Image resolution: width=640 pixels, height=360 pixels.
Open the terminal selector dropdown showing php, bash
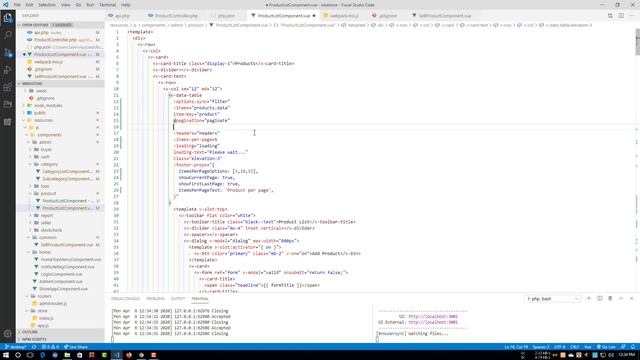click(x=552, y=299)
